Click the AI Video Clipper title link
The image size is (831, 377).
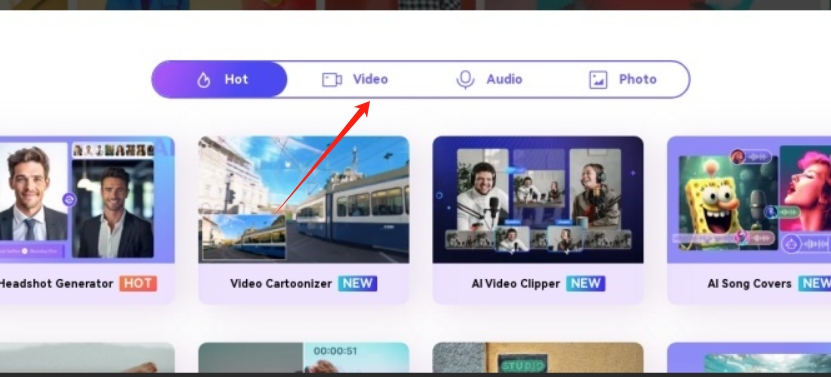pyautogui.click(x=516, y=284)
